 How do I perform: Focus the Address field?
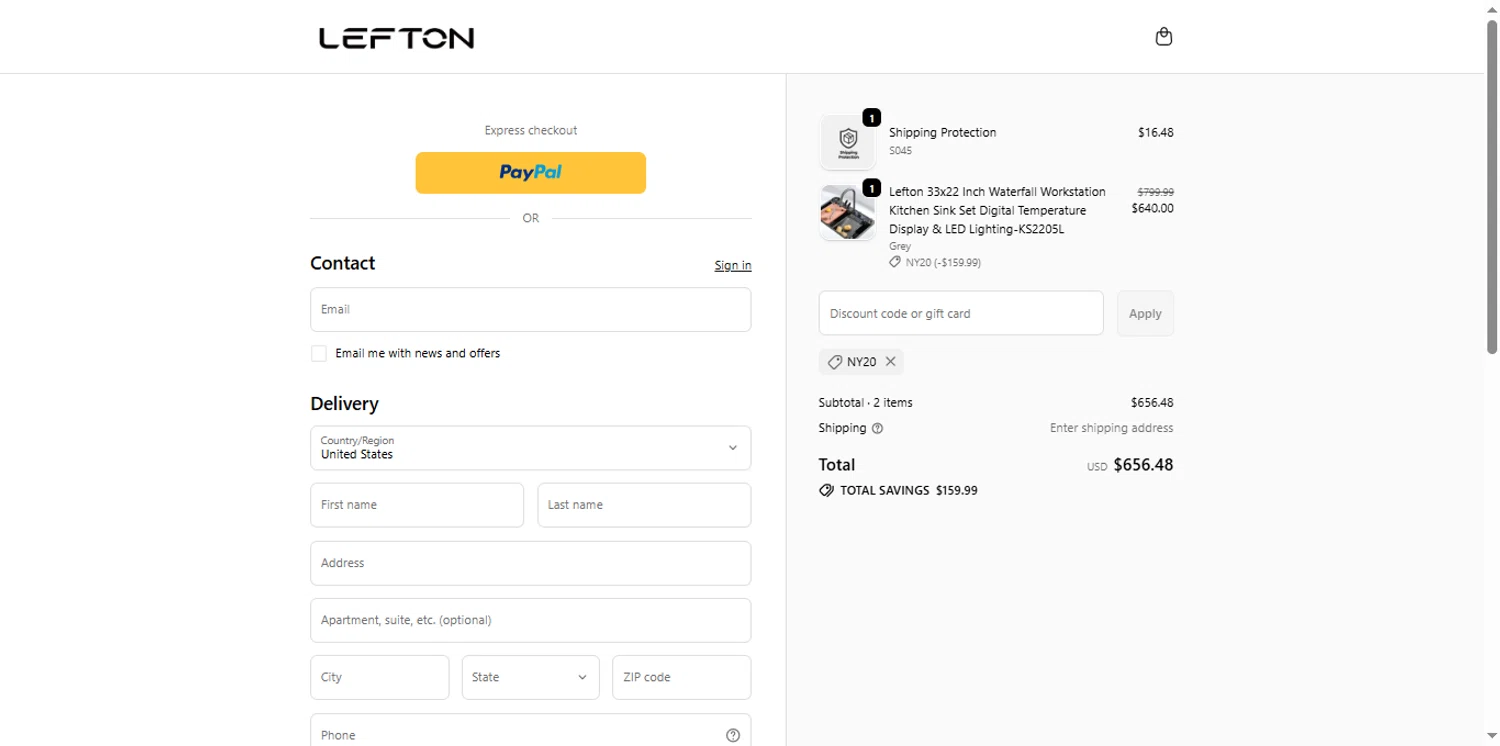pos(531,563)
